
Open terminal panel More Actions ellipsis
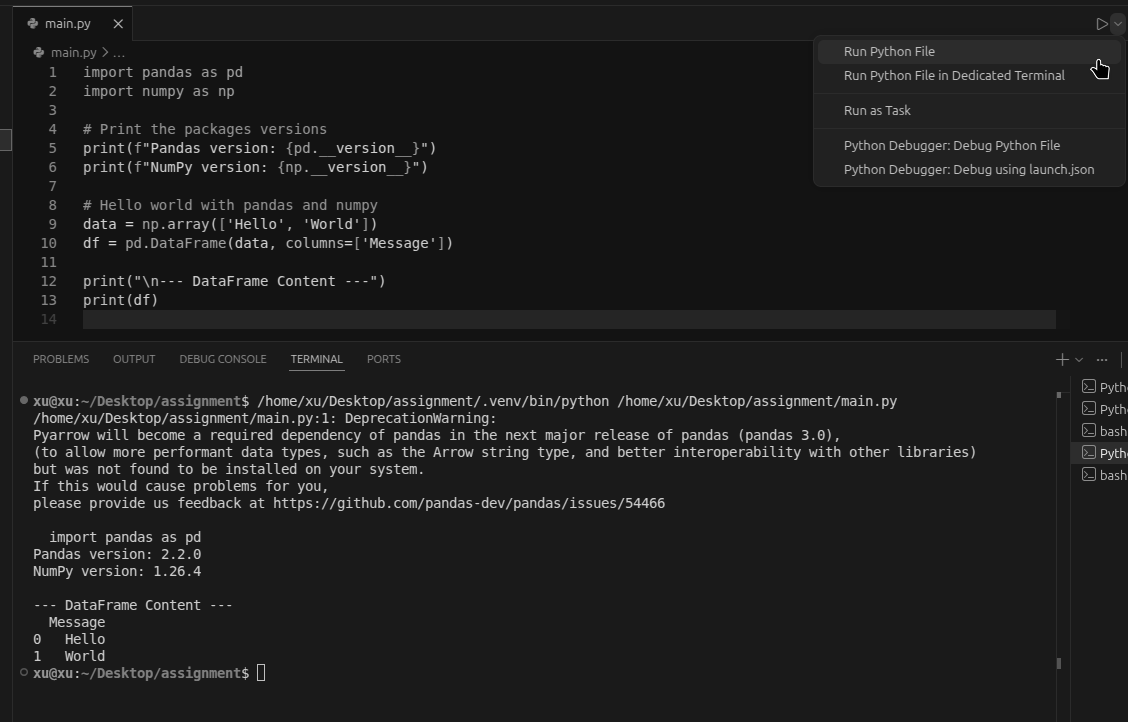click(1101, 360)
